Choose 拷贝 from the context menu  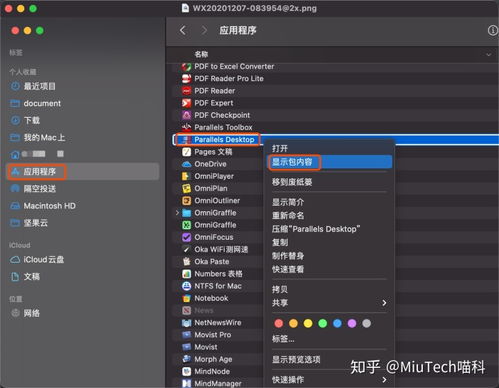click(x=329, y=289)
